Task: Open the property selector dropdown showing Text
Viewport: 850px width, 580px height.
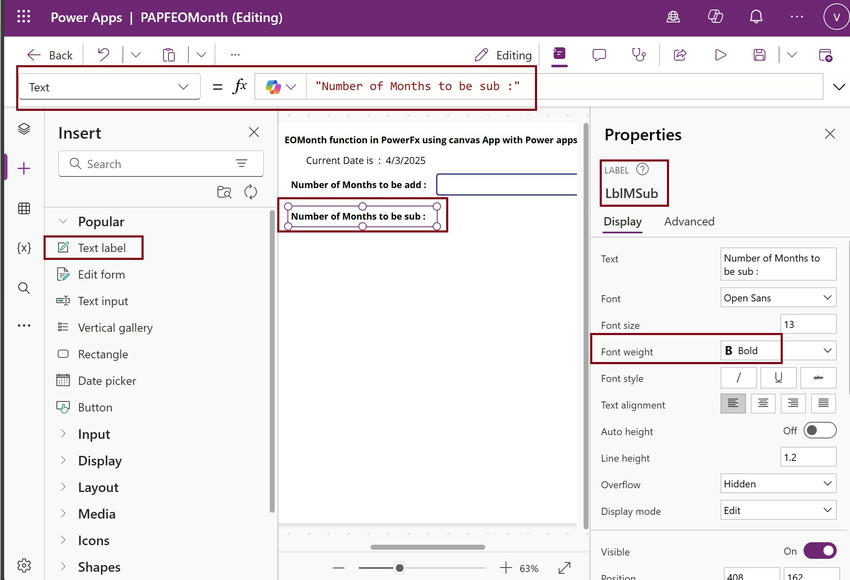Action: [x=110, y=87]
